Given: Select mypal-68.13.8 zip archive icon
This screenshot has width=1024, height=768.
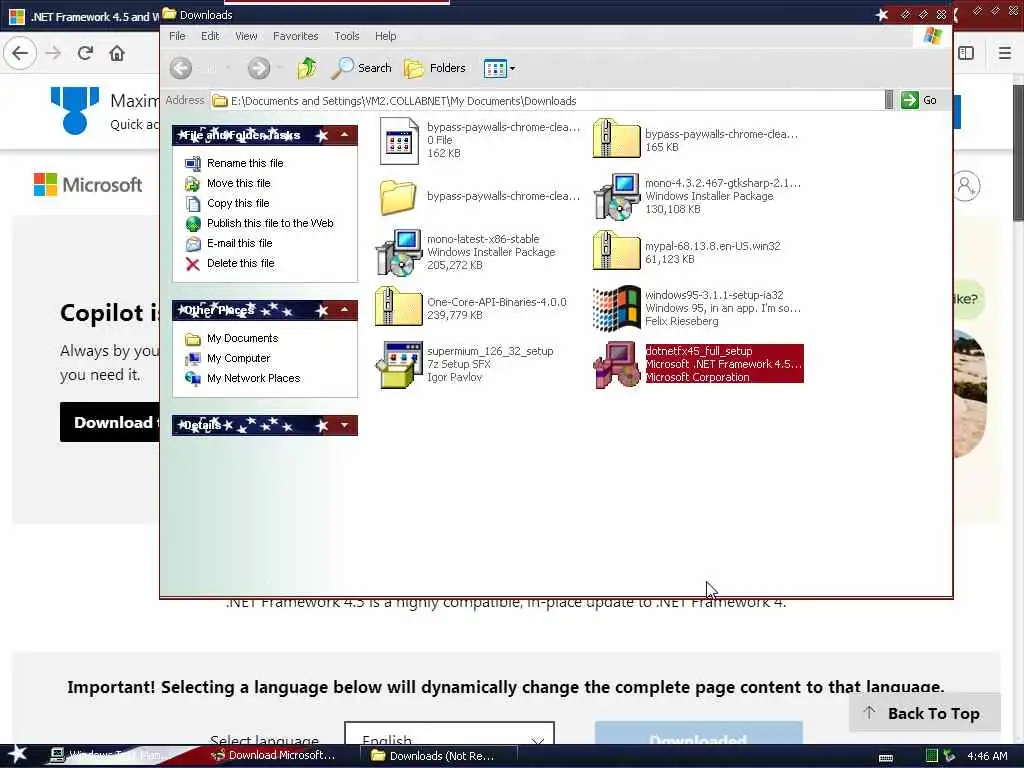Looking at the screenshot, I should [616, 250].
